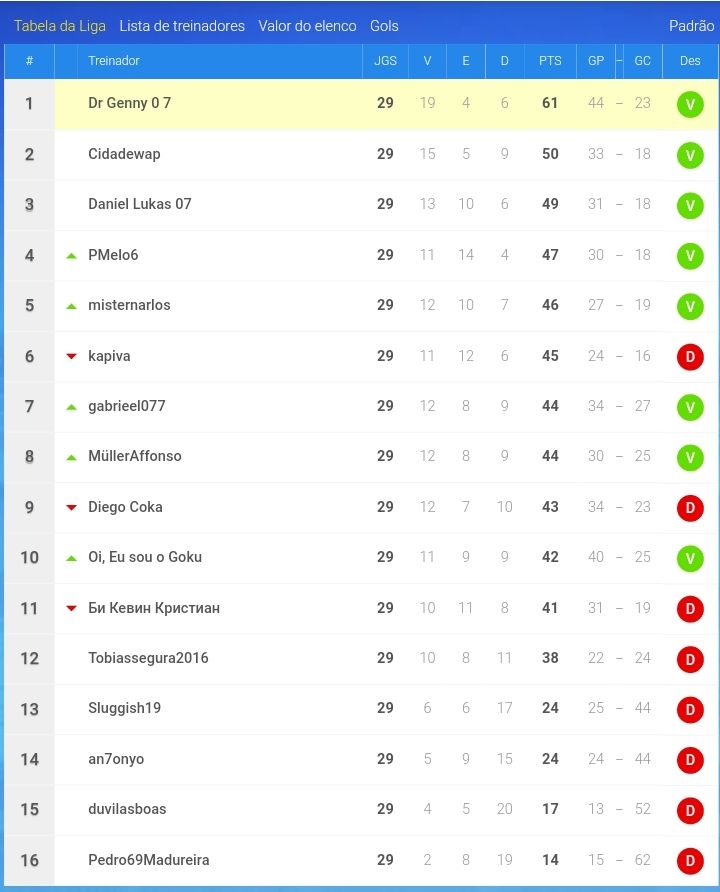Click the Des column header
Viewport: 720px width, 892px height.
pyautogui.click(x=690, y=61)
